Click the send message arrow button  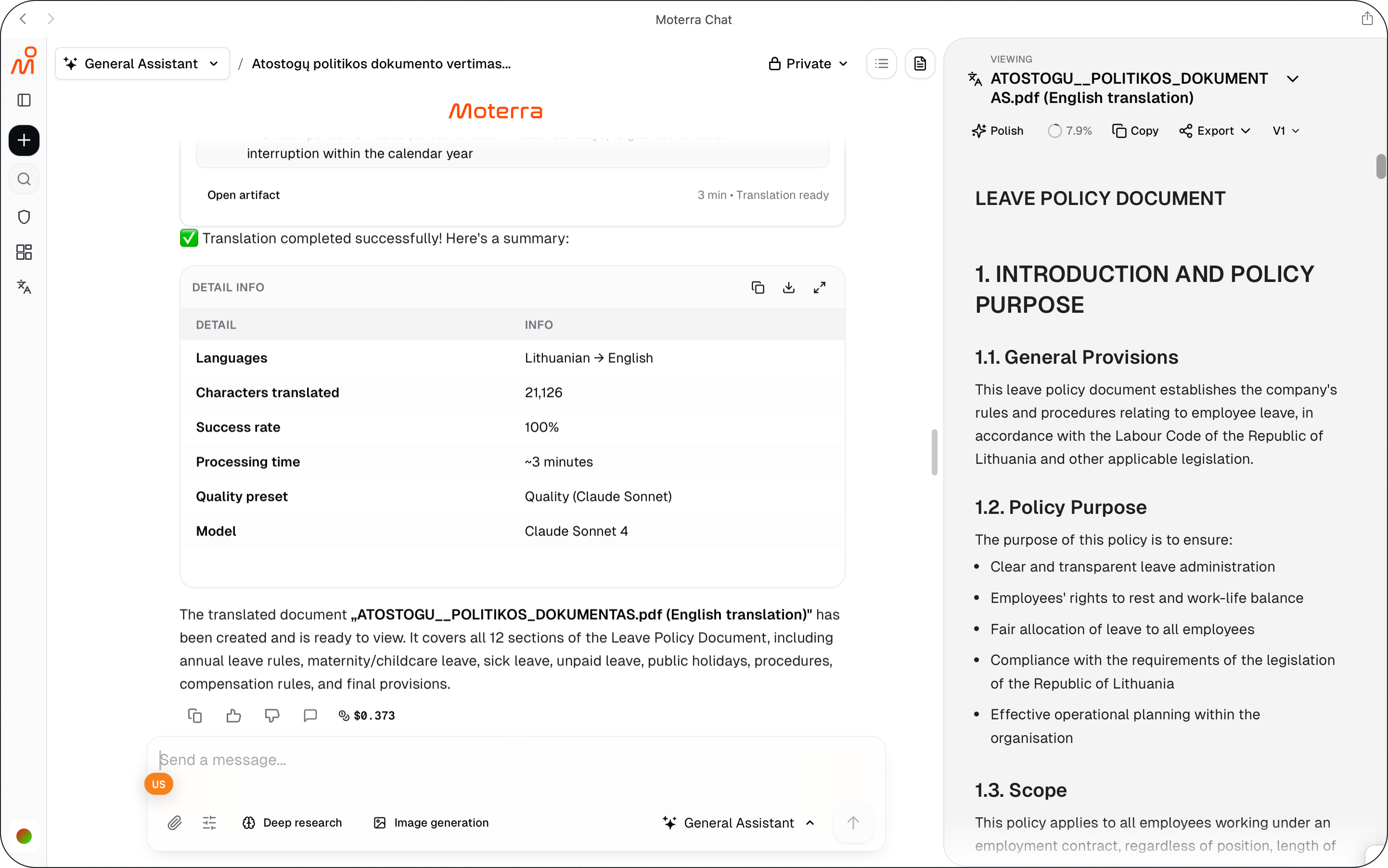tap(853, 823)
